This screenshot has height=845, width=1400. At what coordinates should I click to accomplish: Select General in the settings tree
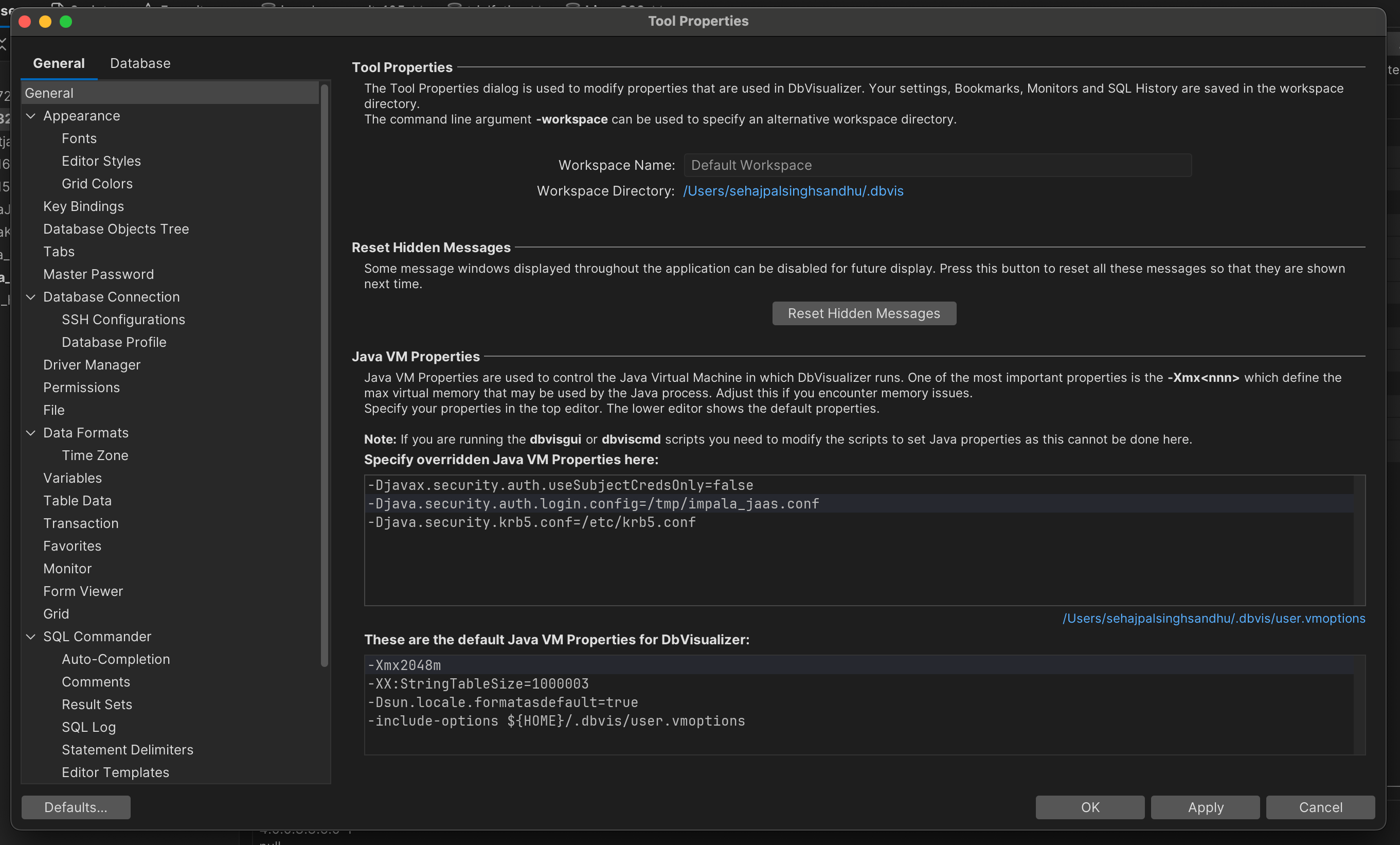tap(170, 93)
